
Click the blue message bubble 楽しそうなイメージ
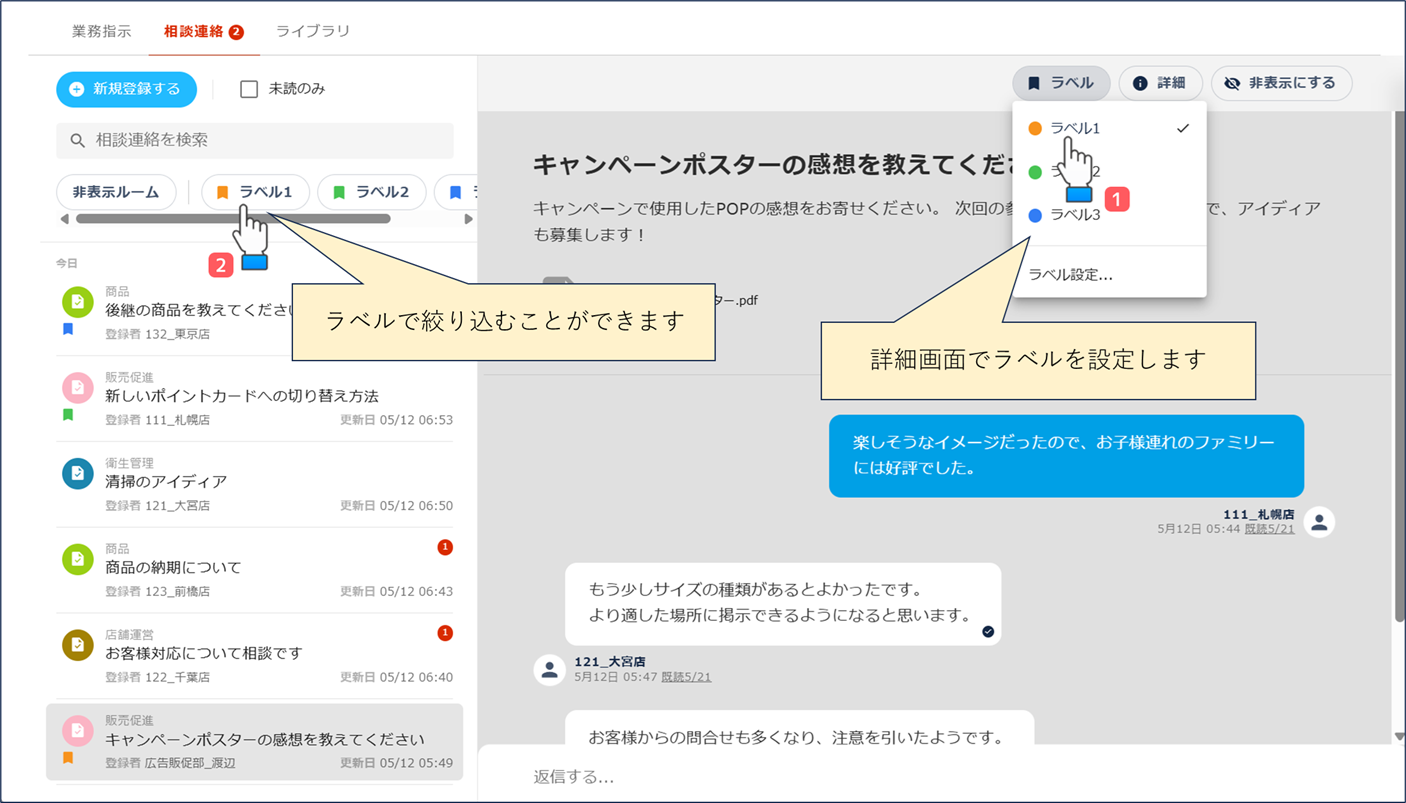coord(1066,455)
